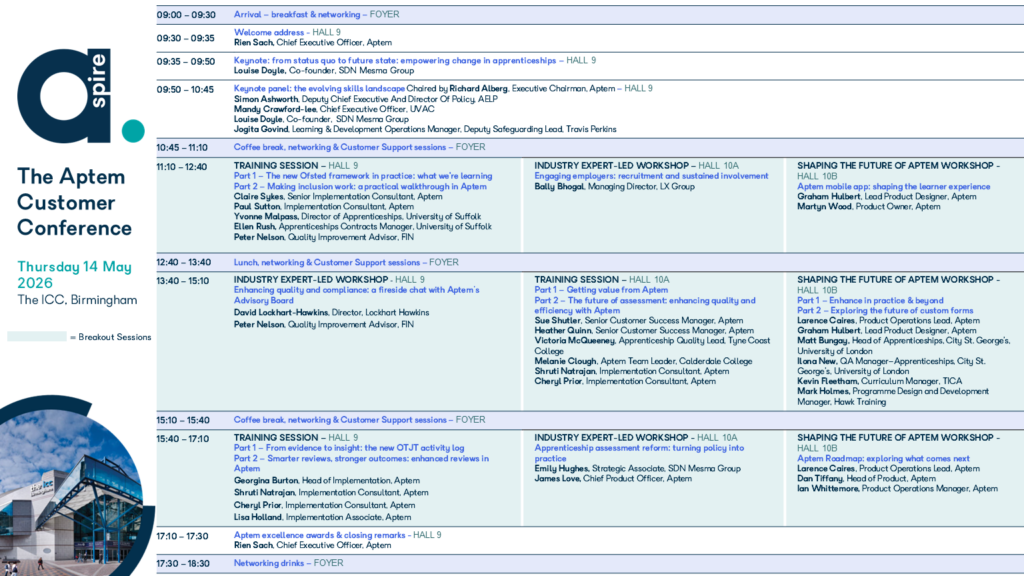Click speaker 'Claire Sykes, Senior Implementation Consultant'
This screenshot has width=1024, height=576.
[338, 196]
